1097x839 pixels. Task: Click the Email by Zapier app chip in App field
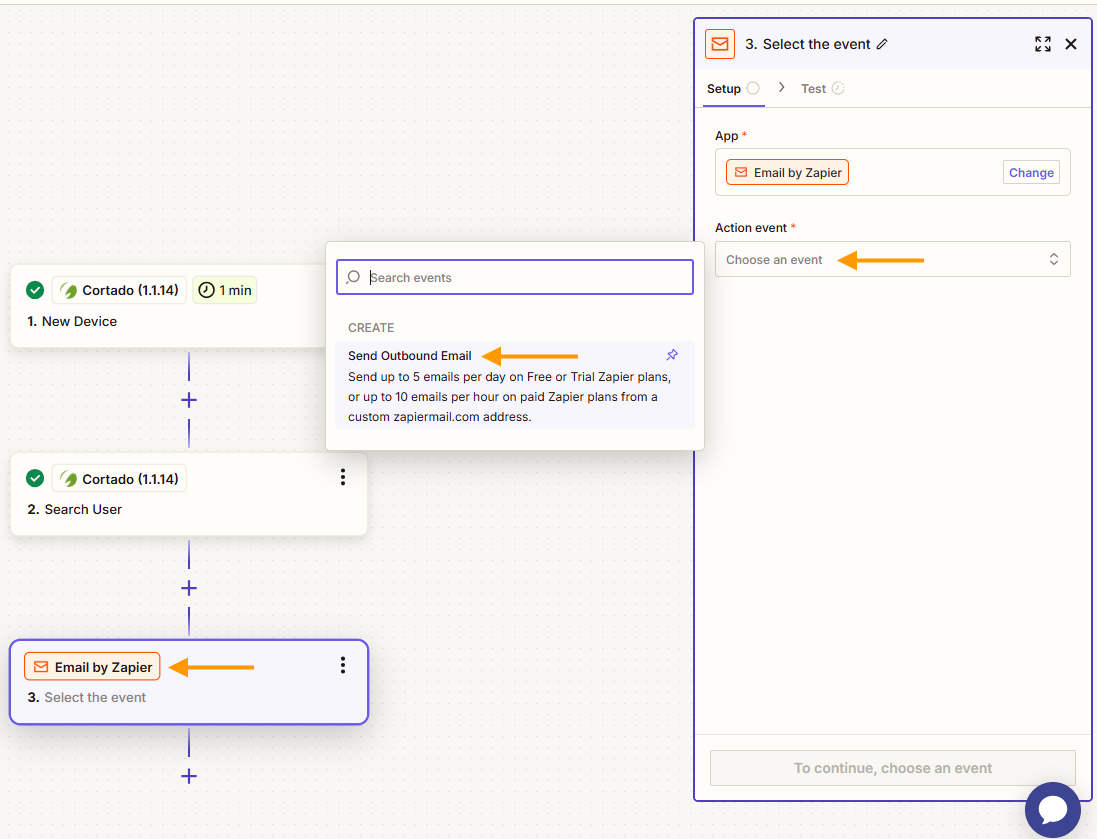click(x=787, y=172)
